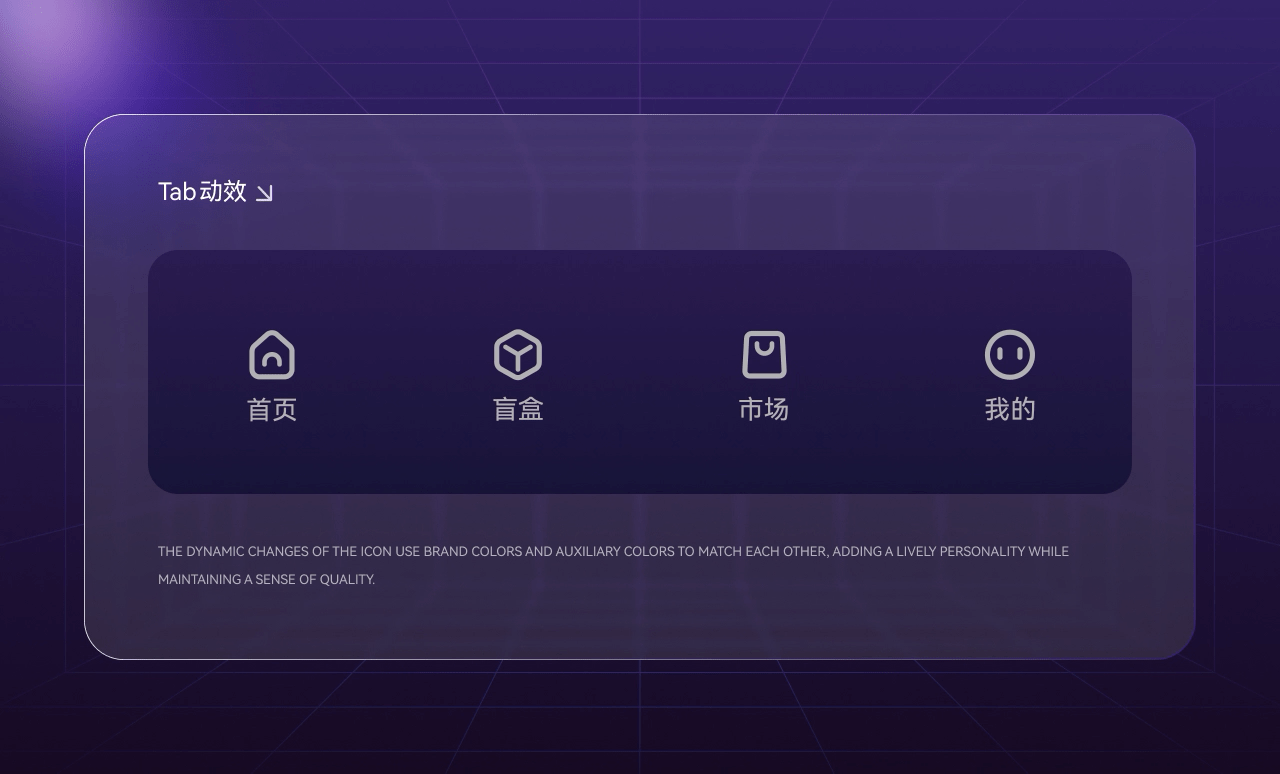Viewport: 1280px width, 774px height.
Task: Click the shopping bag icon above 市场
Action: point(764,355)
